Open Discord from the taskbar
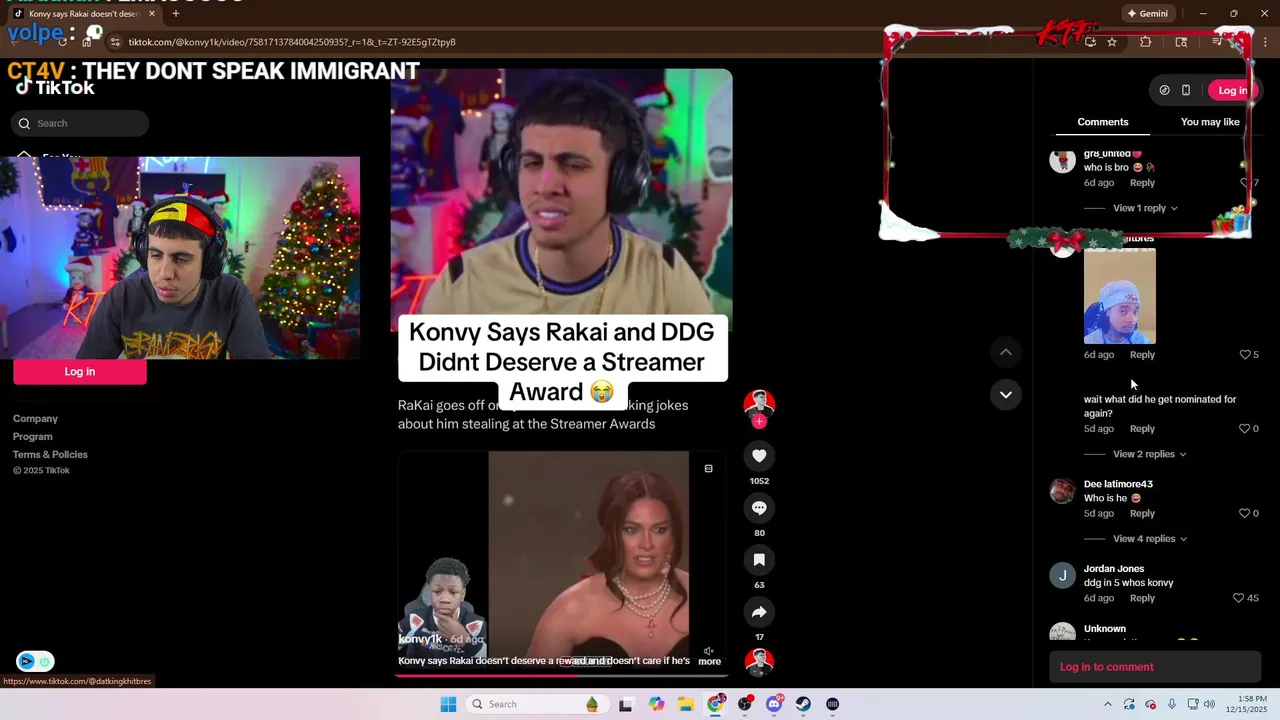 (774, 704)
